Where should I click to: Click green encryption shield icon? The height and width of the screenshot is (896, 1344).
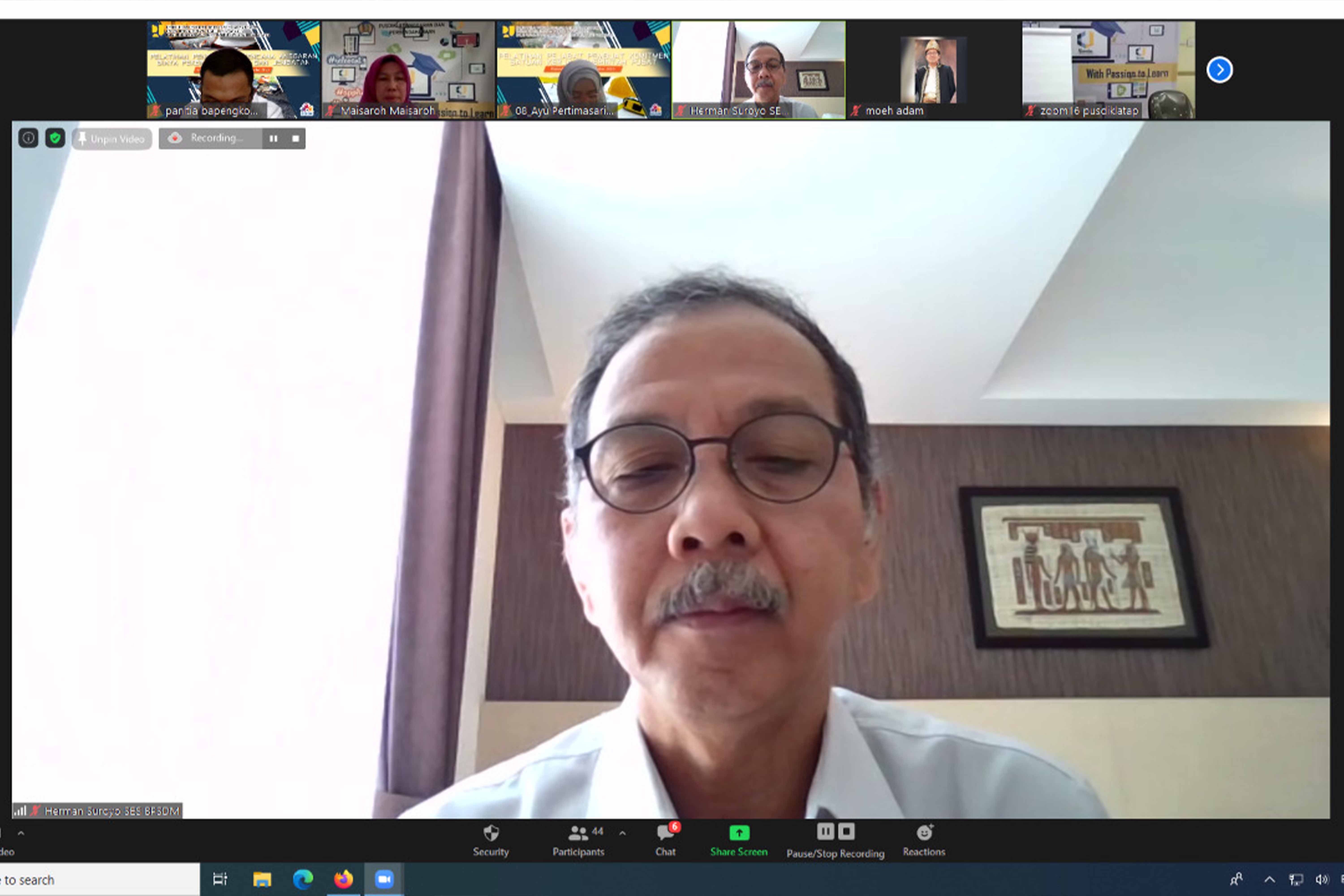point(55,138)
